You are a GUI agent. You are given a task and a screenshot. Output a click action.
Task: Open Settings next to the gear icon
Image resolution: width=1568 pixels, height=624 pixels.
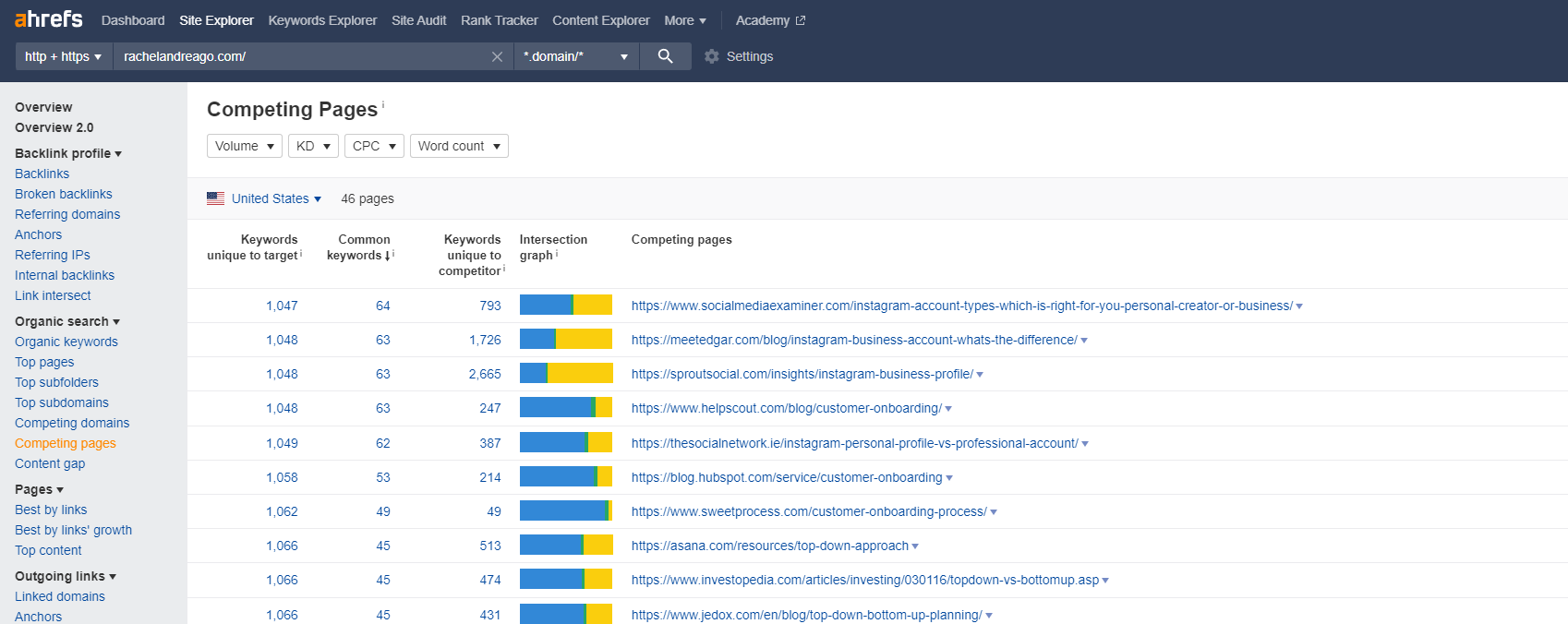[x=750, y=56]
